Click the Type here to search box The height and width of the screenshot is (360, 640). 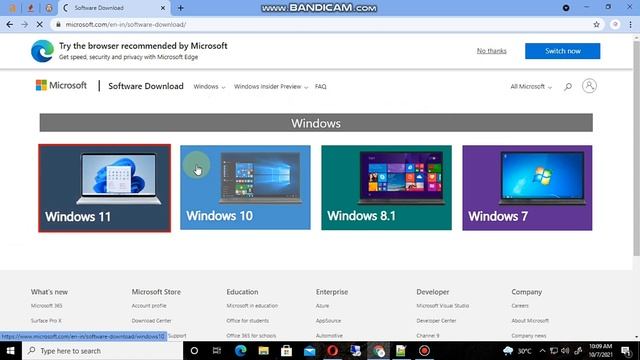click(102, 351)
